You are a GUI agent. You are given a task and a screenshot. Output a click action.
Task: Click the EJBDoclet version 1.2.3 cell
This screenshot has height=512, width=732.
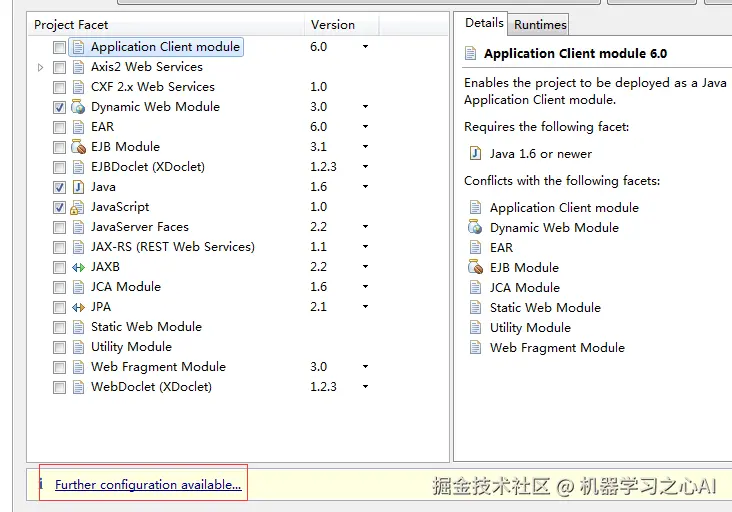point(323,167)
